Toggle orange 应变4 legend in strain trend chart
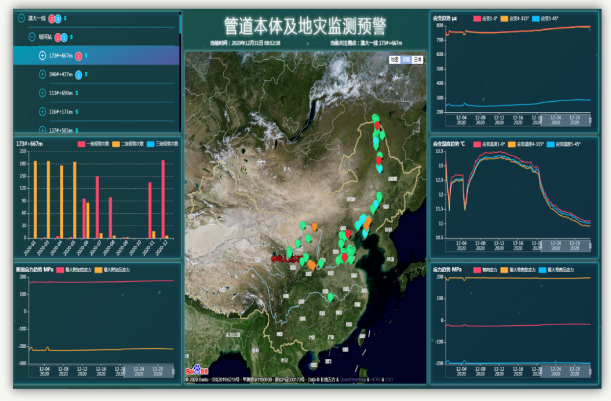The height and width of the screenshot is (401, 611). pyautogui.click(x=514, y=18)
